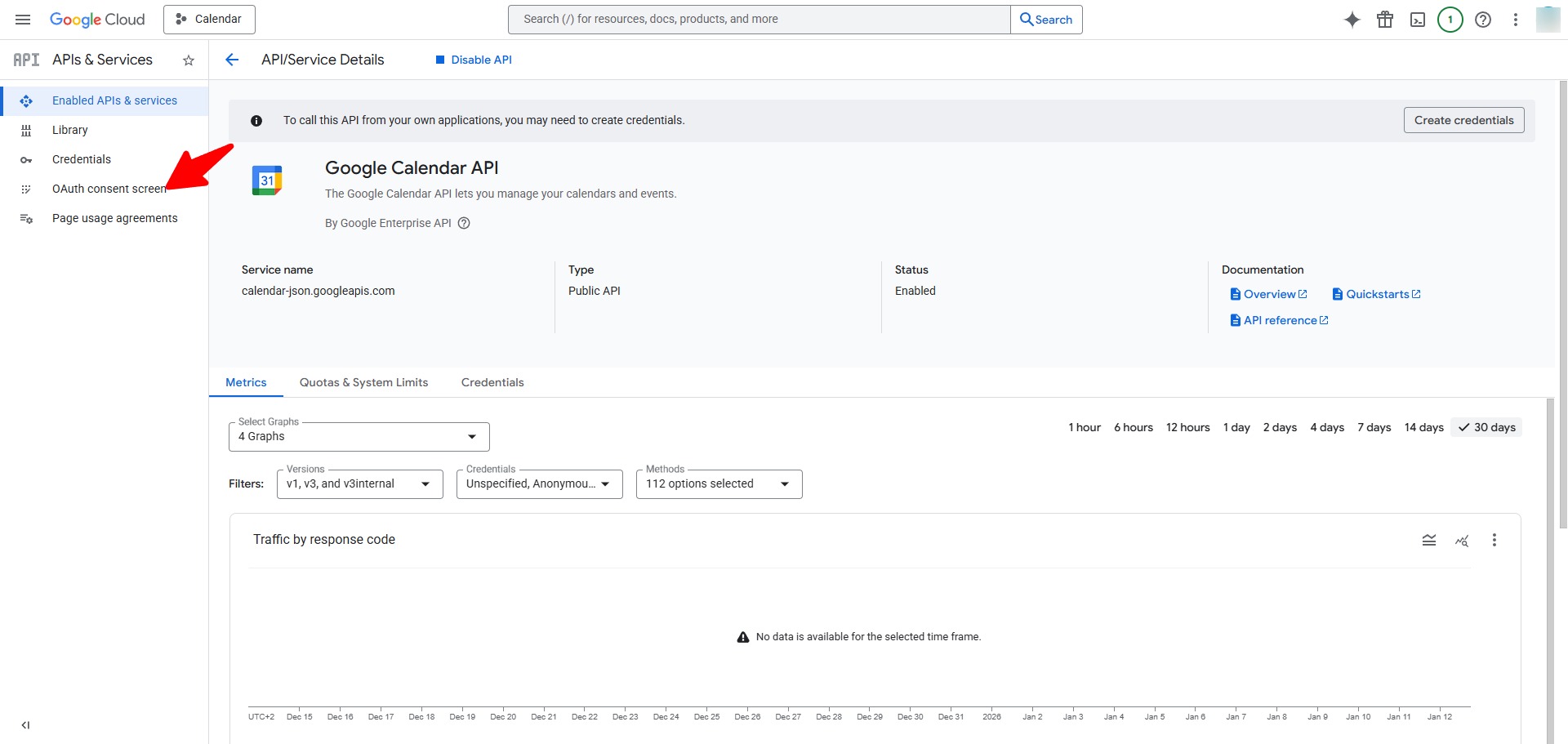Toggle the chart legend icon
The height and width of the screenshot is (744, 1568).
1429,540
